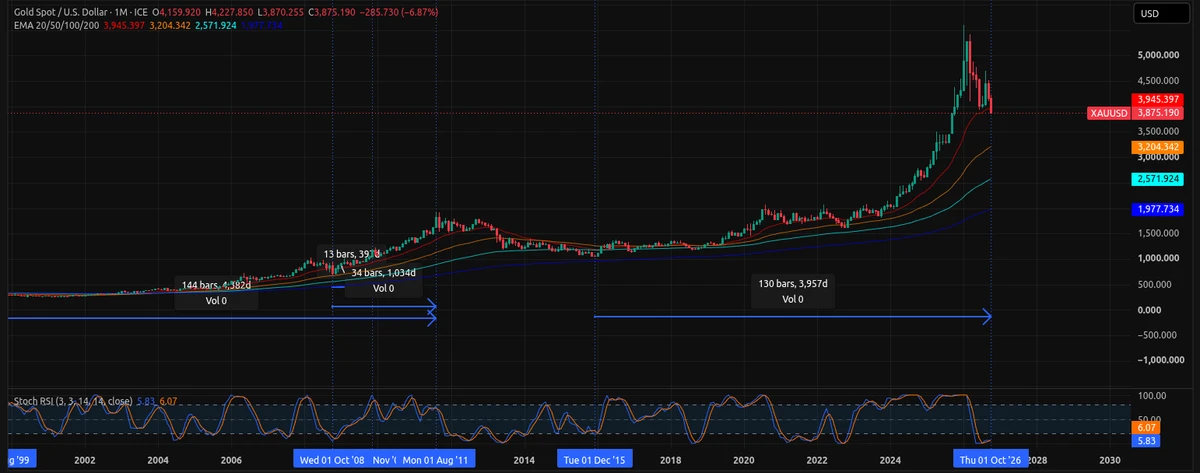Click the XAUUSD 3,875.190 last price label
This screenshot has width=1200, height=473.
coord(1136,114)
